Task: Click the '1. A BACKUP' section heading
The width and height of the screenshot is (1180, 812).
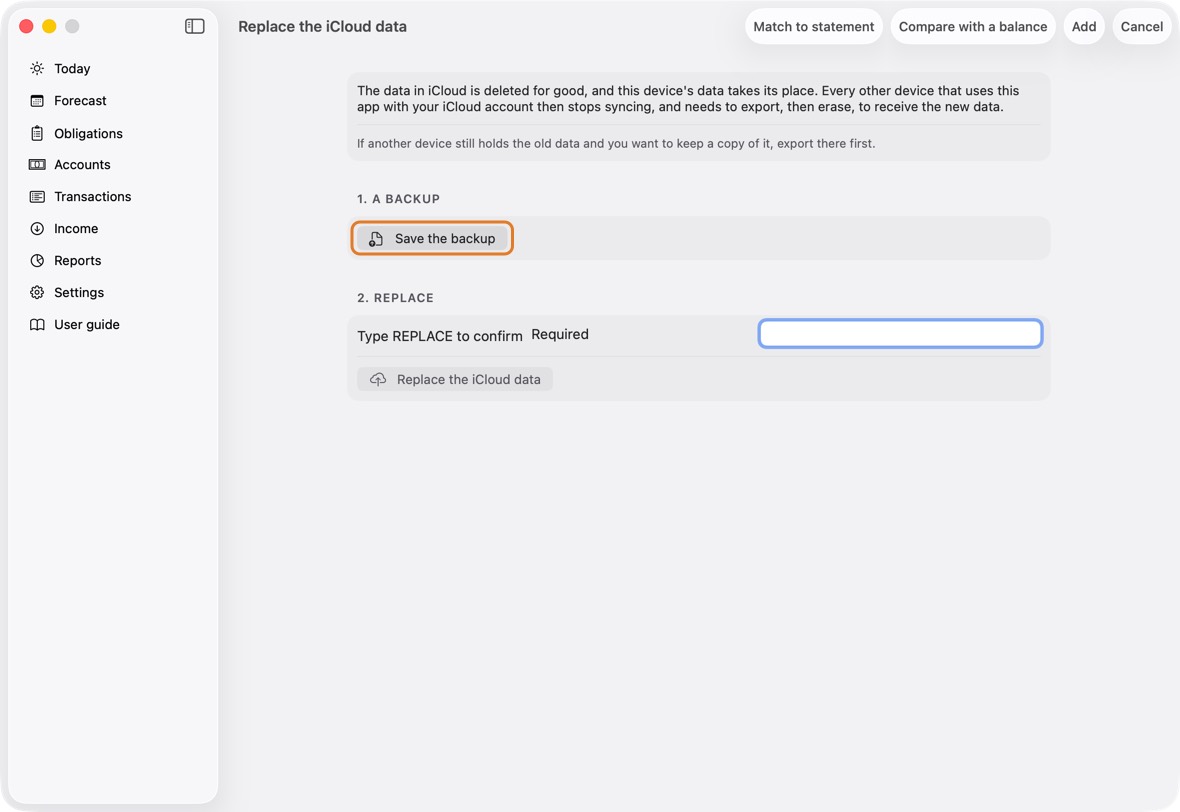Action: (x=398, y=199)
